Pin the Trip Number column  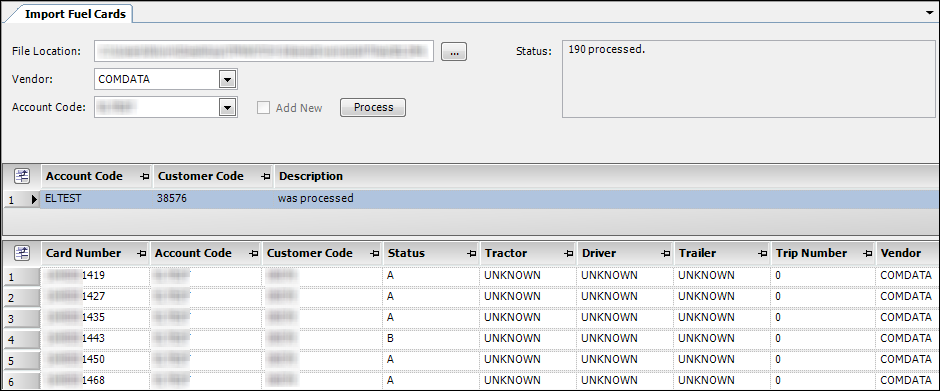(x=869, y=254)
